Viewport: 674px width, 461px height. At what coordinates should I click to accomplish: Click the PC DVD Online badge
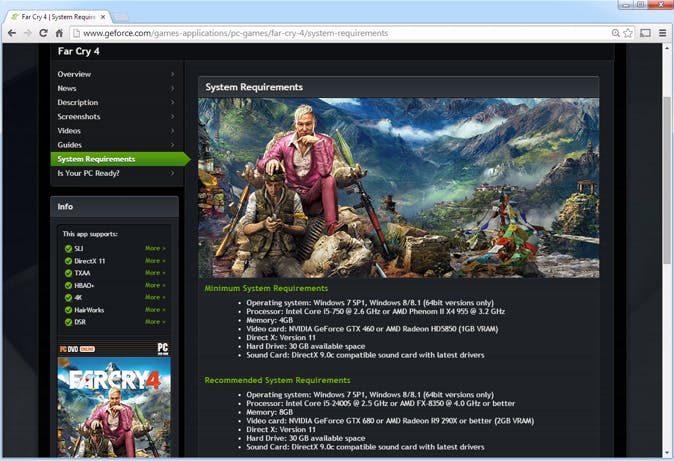point(77,349)
